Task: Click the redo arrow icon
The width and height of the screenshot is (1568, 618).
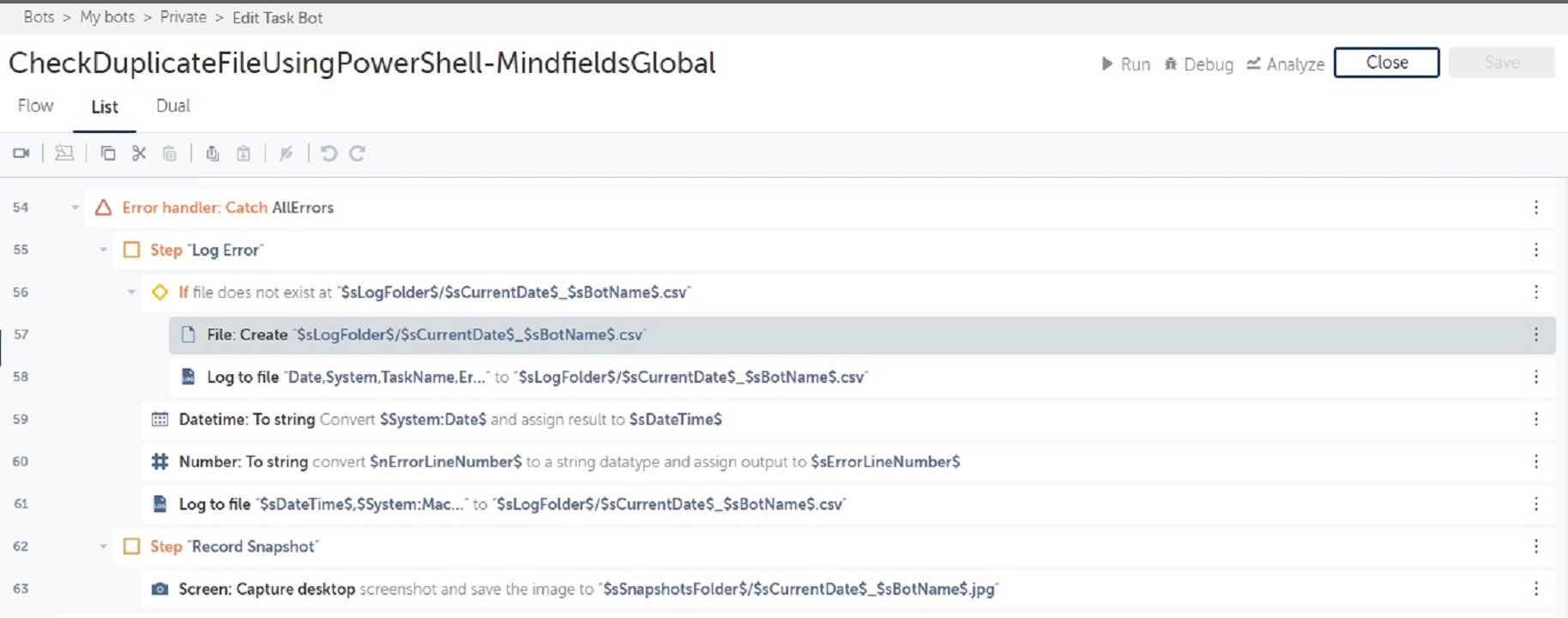Action: pyautogui.click(x=358, y=154)
